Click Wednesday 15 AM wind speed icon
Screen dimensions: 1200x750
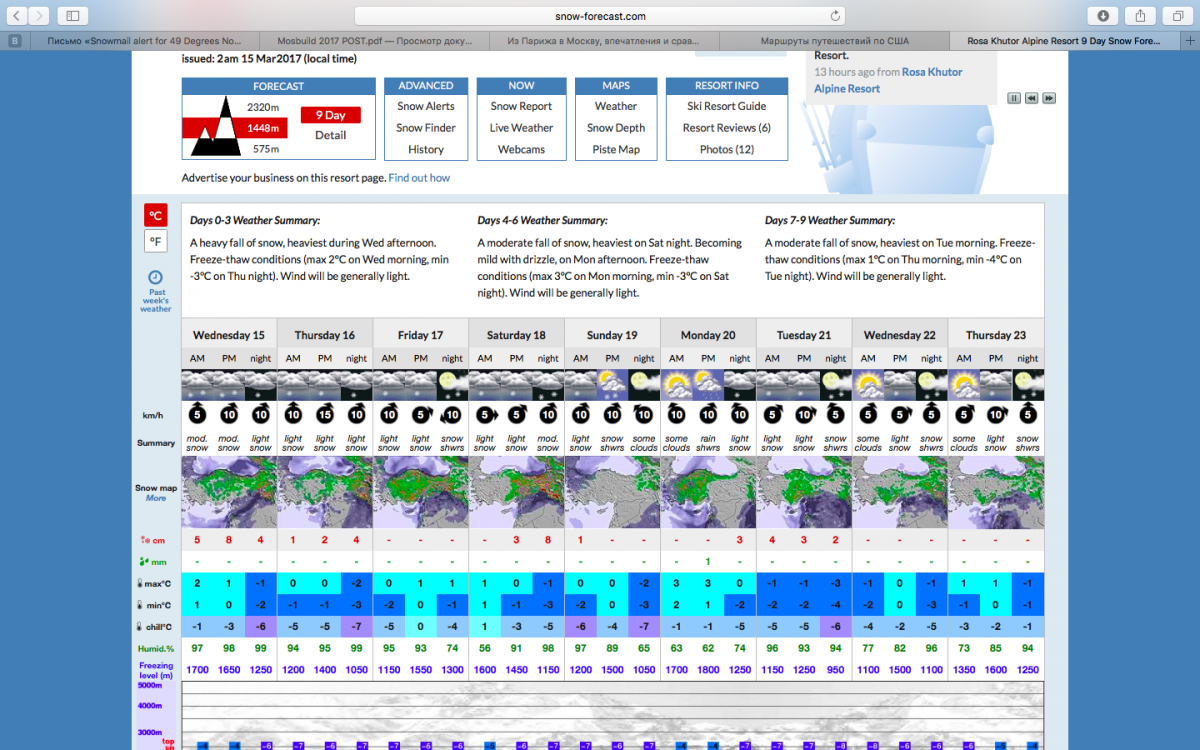[x=197, y=414]
